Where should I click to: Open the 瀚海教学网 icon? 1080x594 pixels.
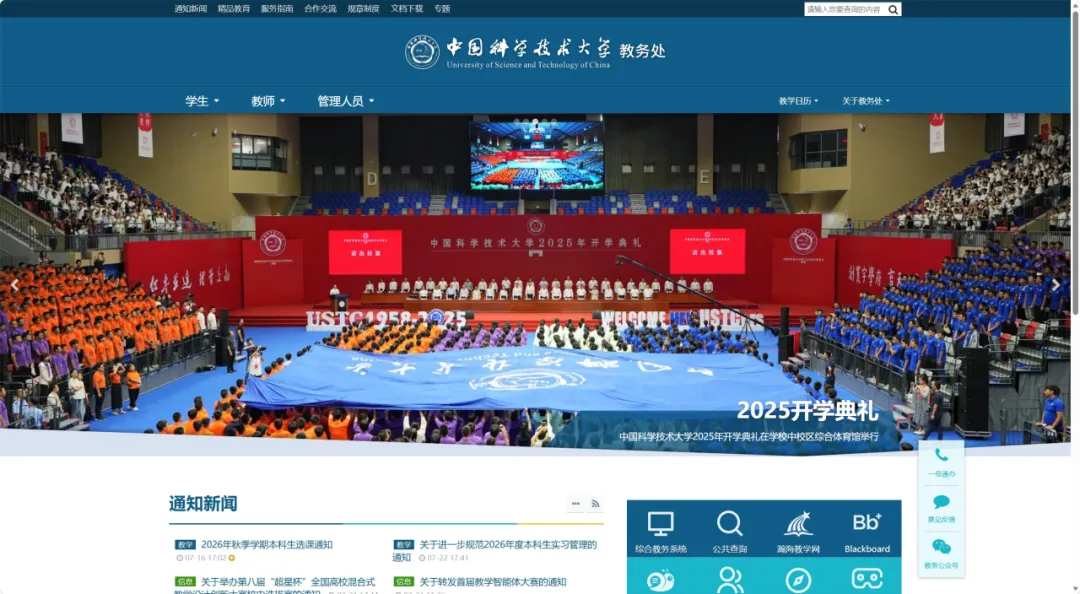(798, 524)
